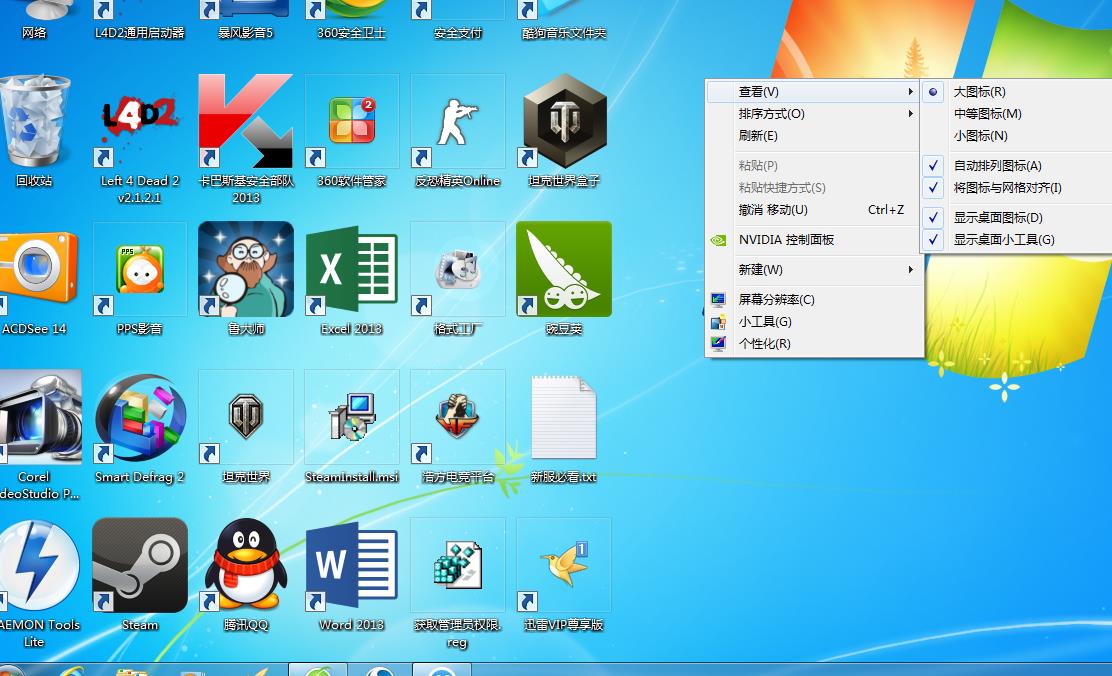Screen dimensions: 1112x676
Task: Launch 腾讯QQ penguin icon
Action: pos(245,565)
